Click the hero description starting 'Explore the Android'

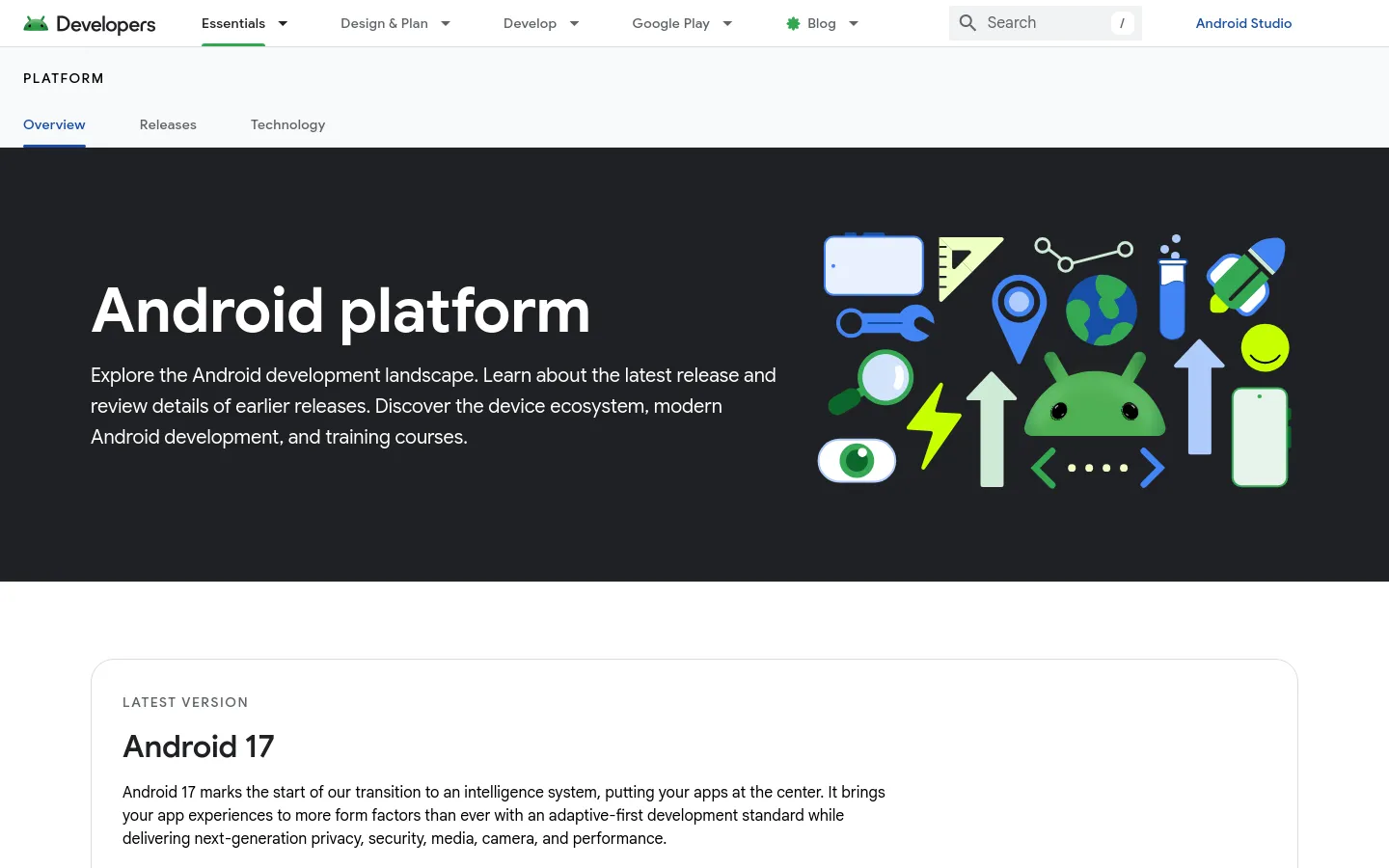433,406
